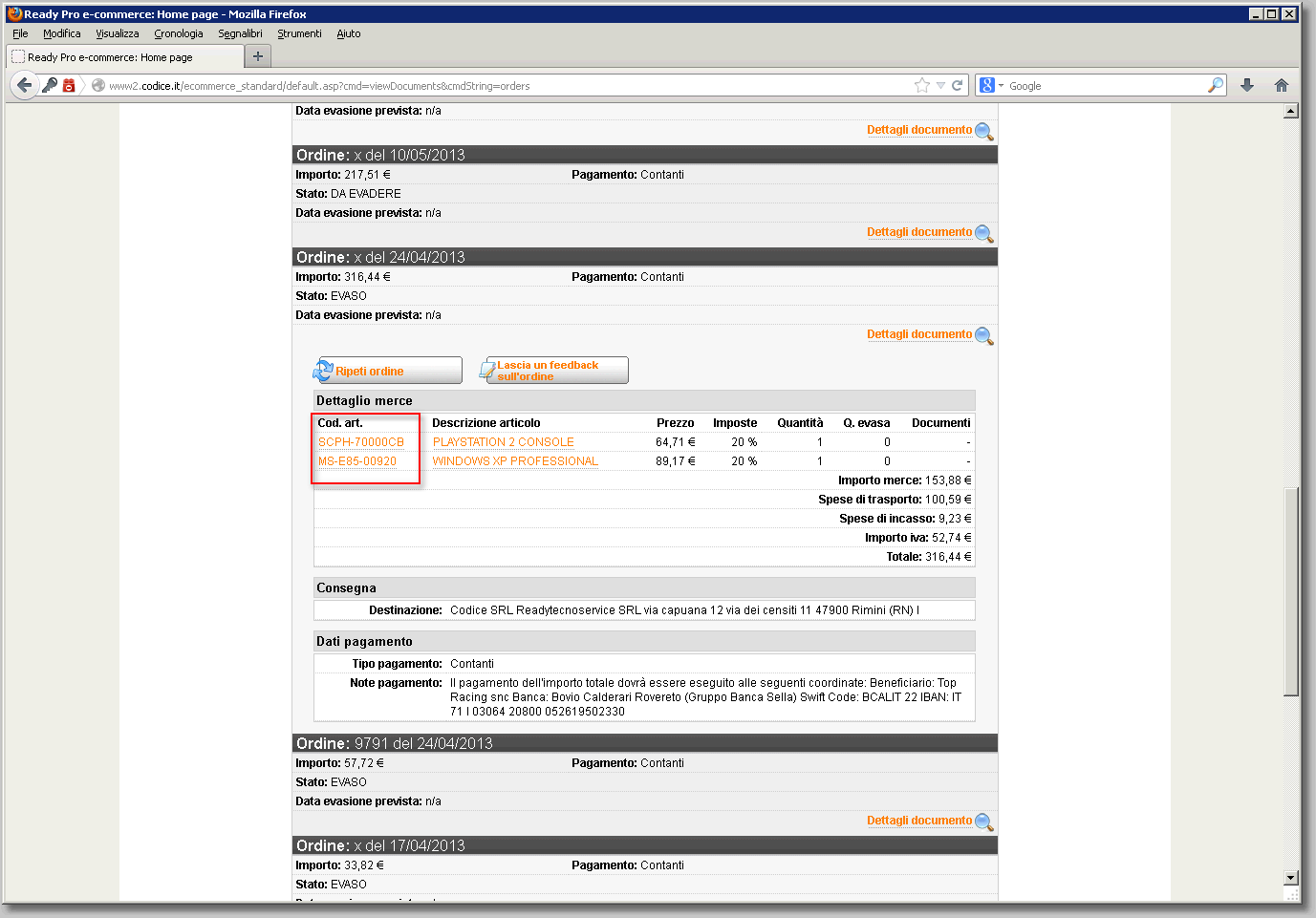The height and width of the screenshot is (918, 1316).
Task: Open the Aiuto menu
Action: [x=348, y=33]
